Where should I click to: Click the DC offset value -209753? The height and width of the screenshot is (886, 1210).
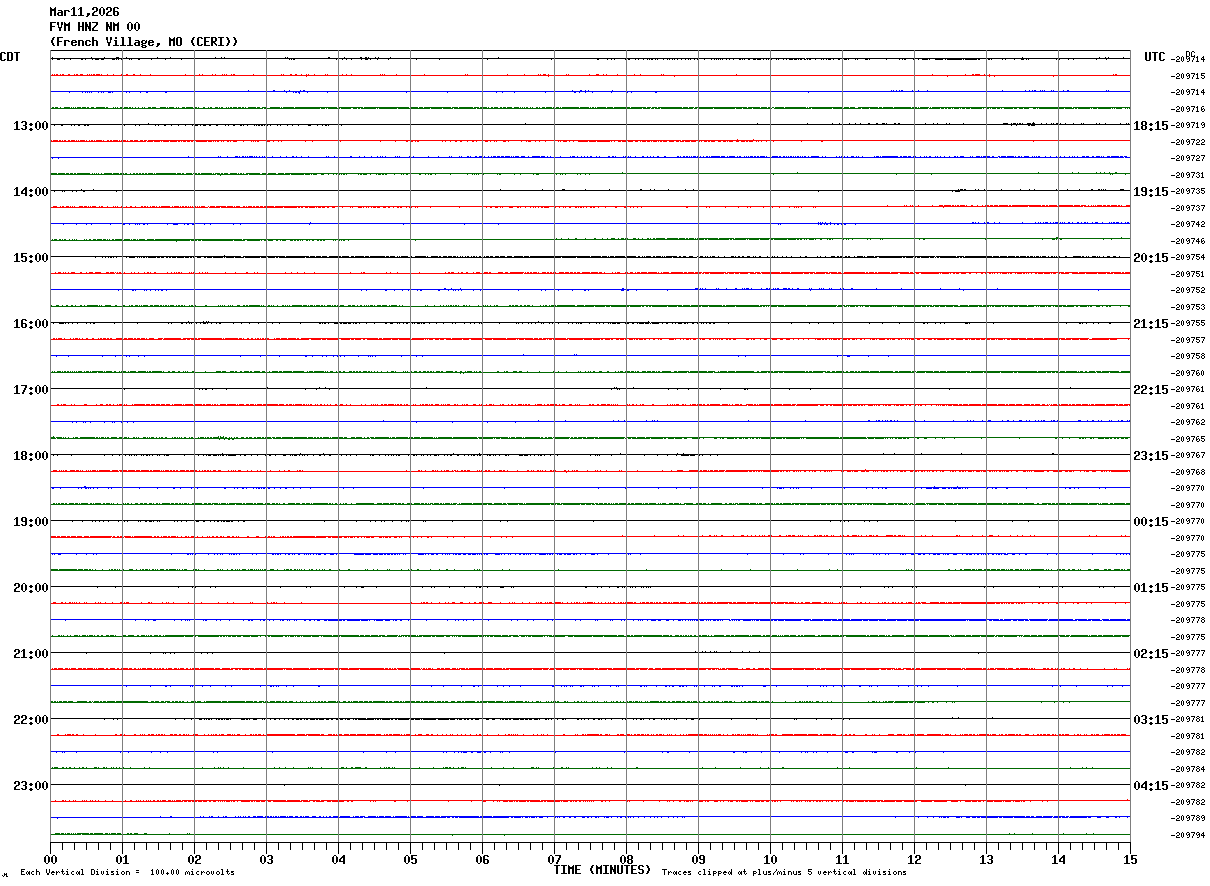(1188, 307)
